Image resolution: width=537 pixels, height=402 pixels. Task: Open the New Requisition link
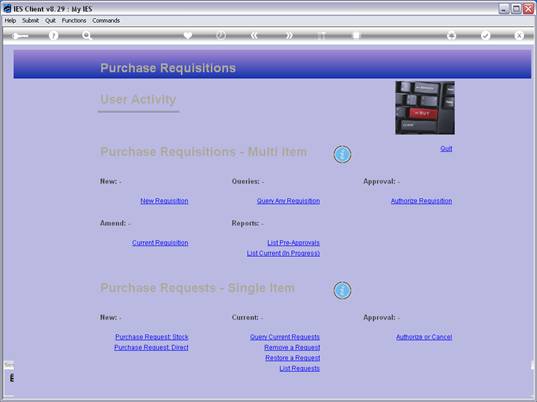click(164, 201)
